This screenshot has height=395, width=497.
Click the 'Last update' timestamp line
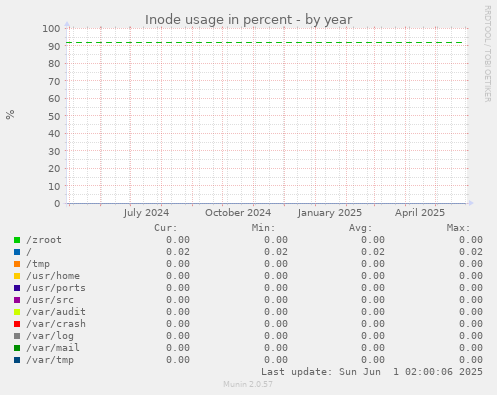pyautogui.click(x=372, y=372)
